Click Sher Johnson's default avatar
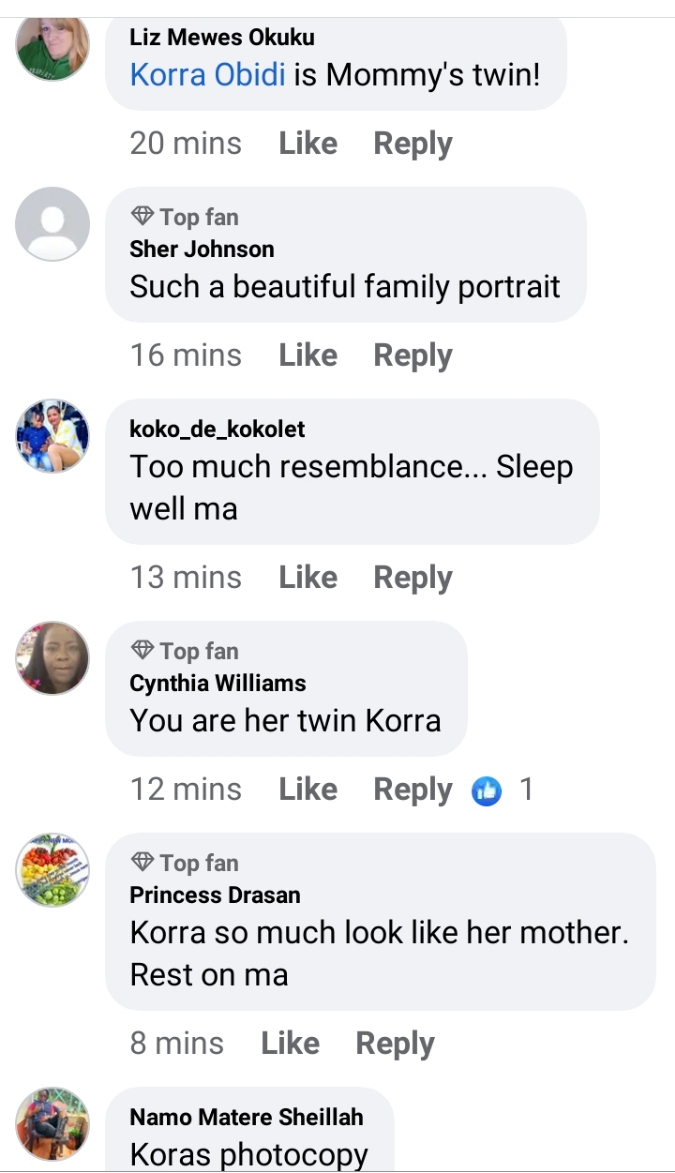This screenshot has width=675, height=1173. coord(53,224)
